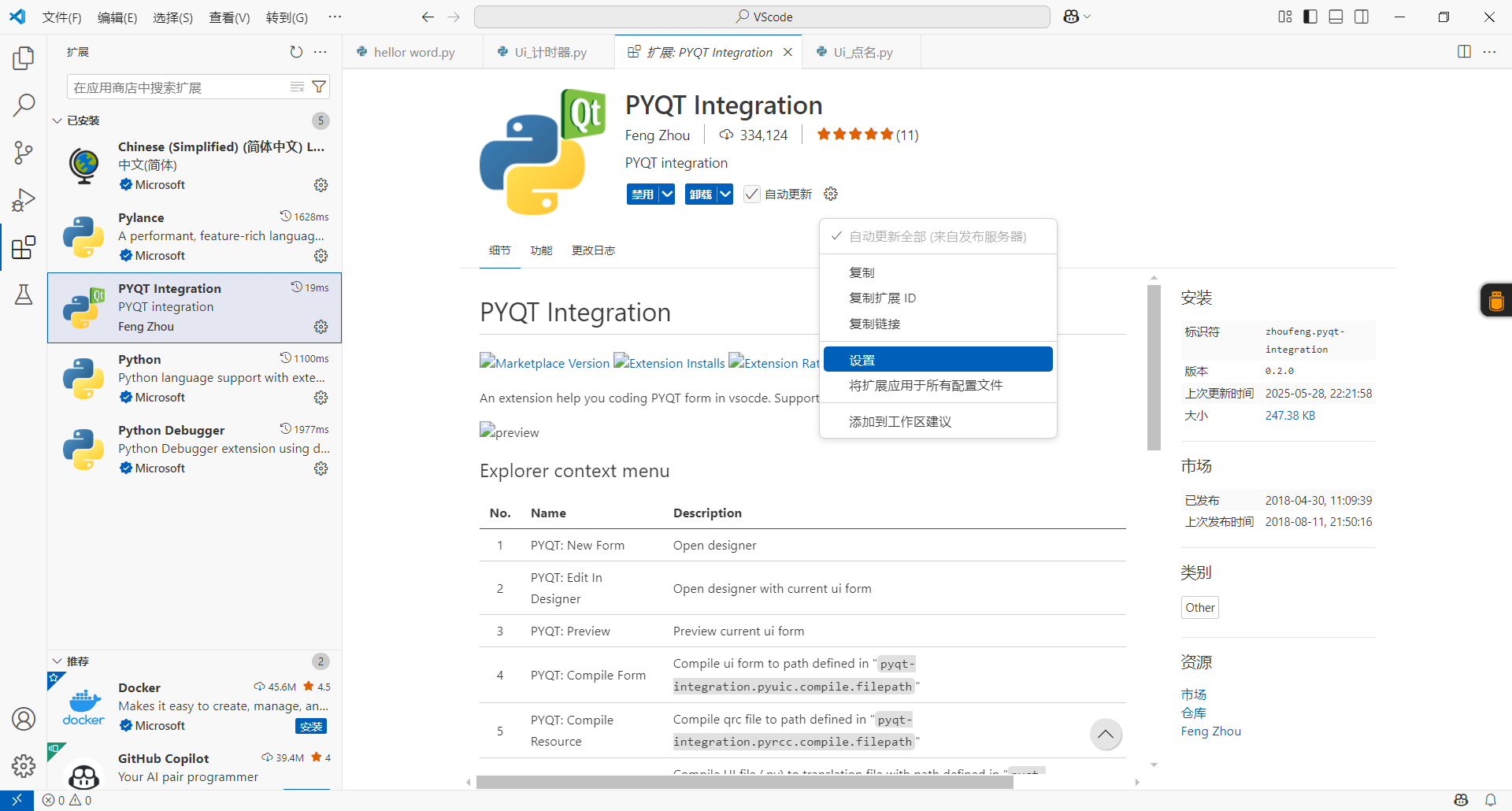Toggle 自动更新全部 in the context menu
Image resolution: width=1512 pixels, height=811 pixels.
click(x=937, y=236)
